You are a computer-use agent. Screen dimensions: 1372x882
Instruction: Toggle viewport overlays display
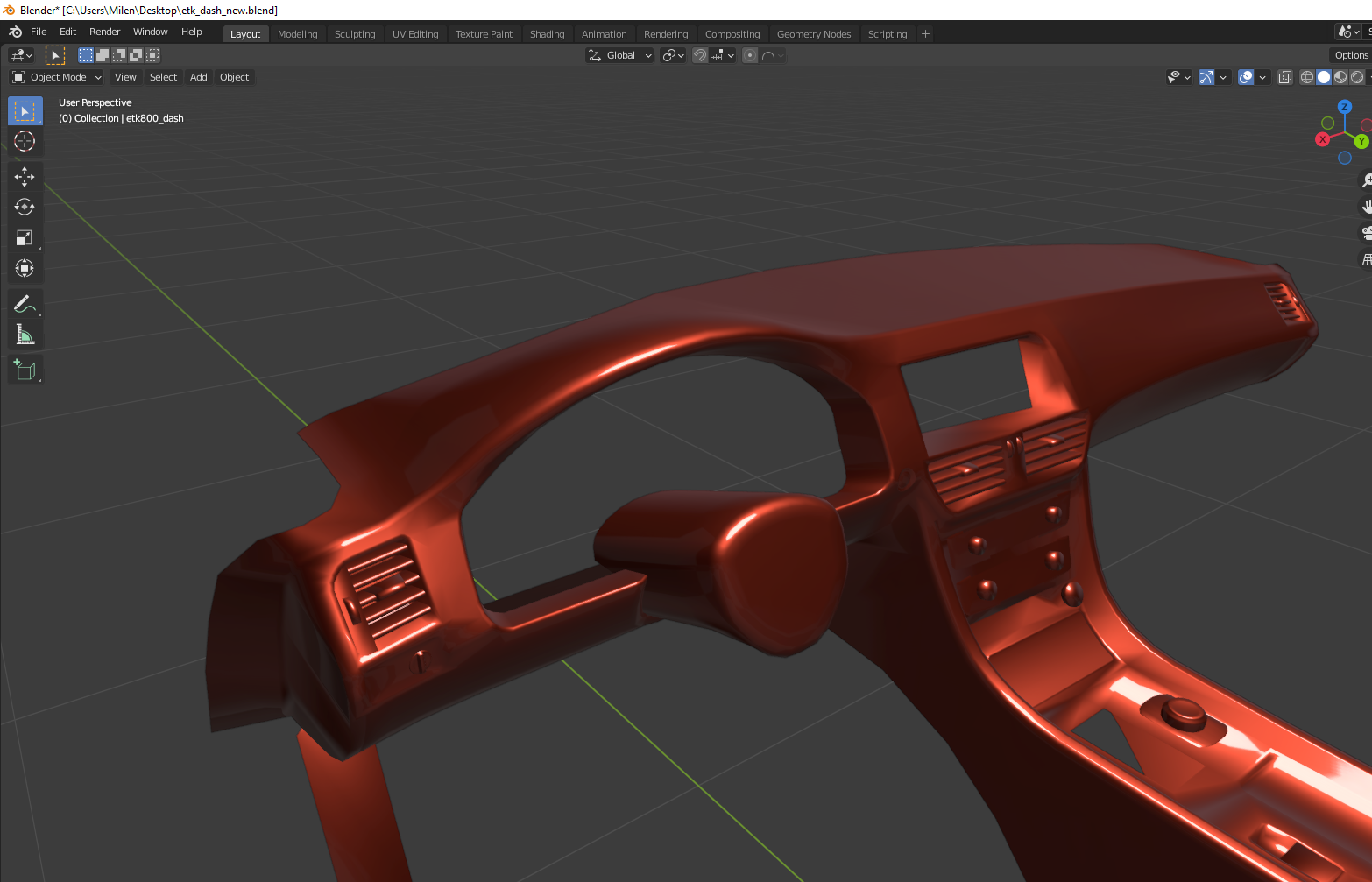click(x=1246, y=77)
